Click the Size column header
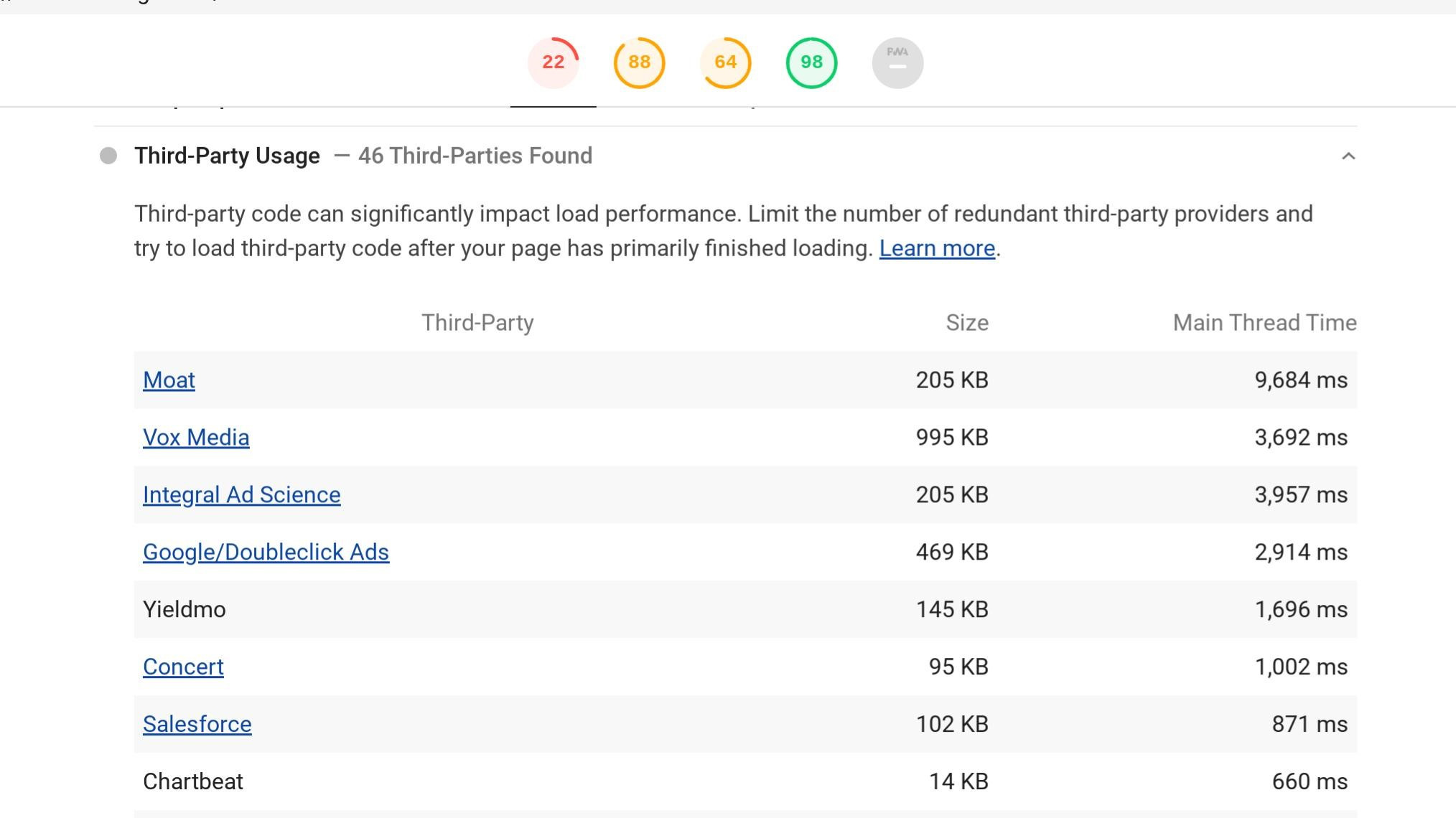Screen dimensions: 1456x818 pos(966,323)
